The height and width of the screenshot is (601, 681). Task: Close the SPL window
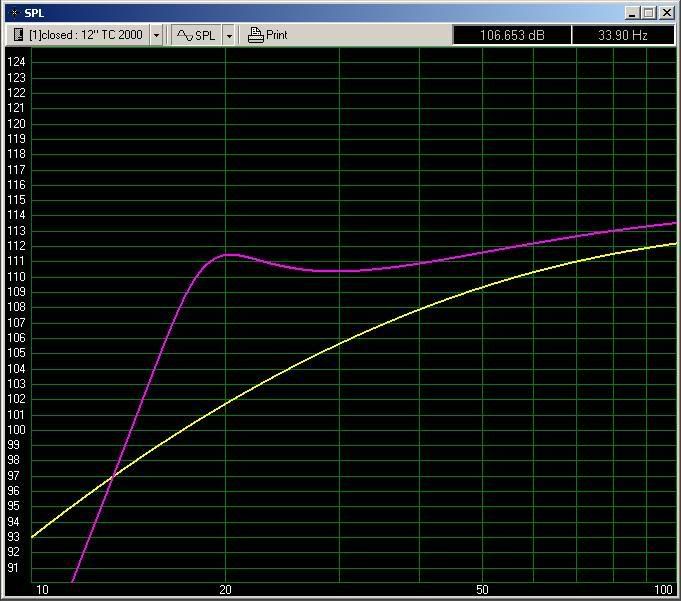coord(666,13)
